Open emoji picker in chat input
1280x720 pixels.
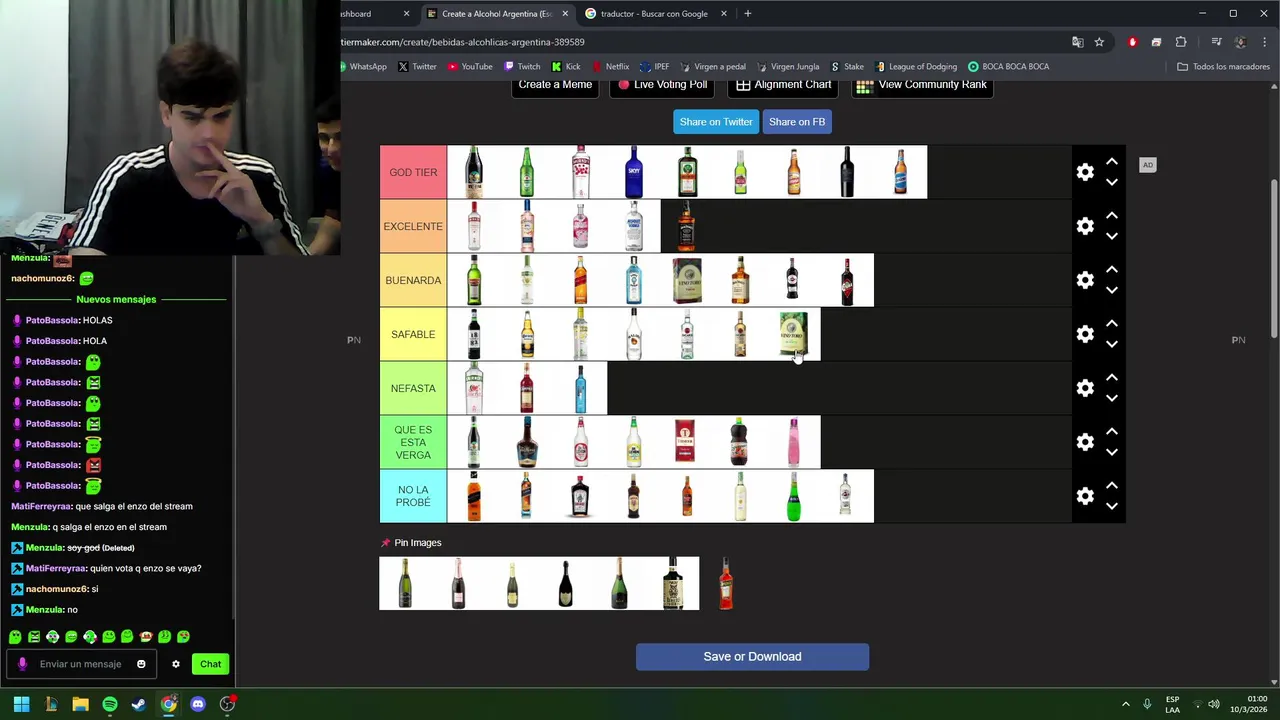(x=141, y=664)
